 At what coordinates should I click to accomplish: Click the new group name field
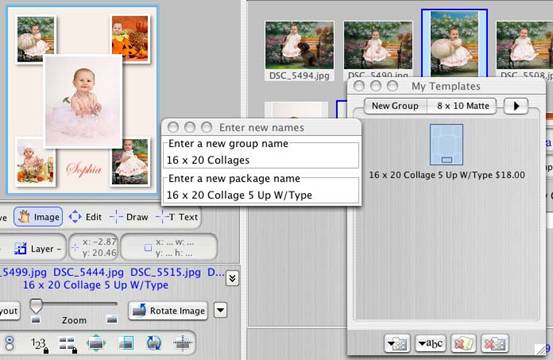(x=260, y=160)
